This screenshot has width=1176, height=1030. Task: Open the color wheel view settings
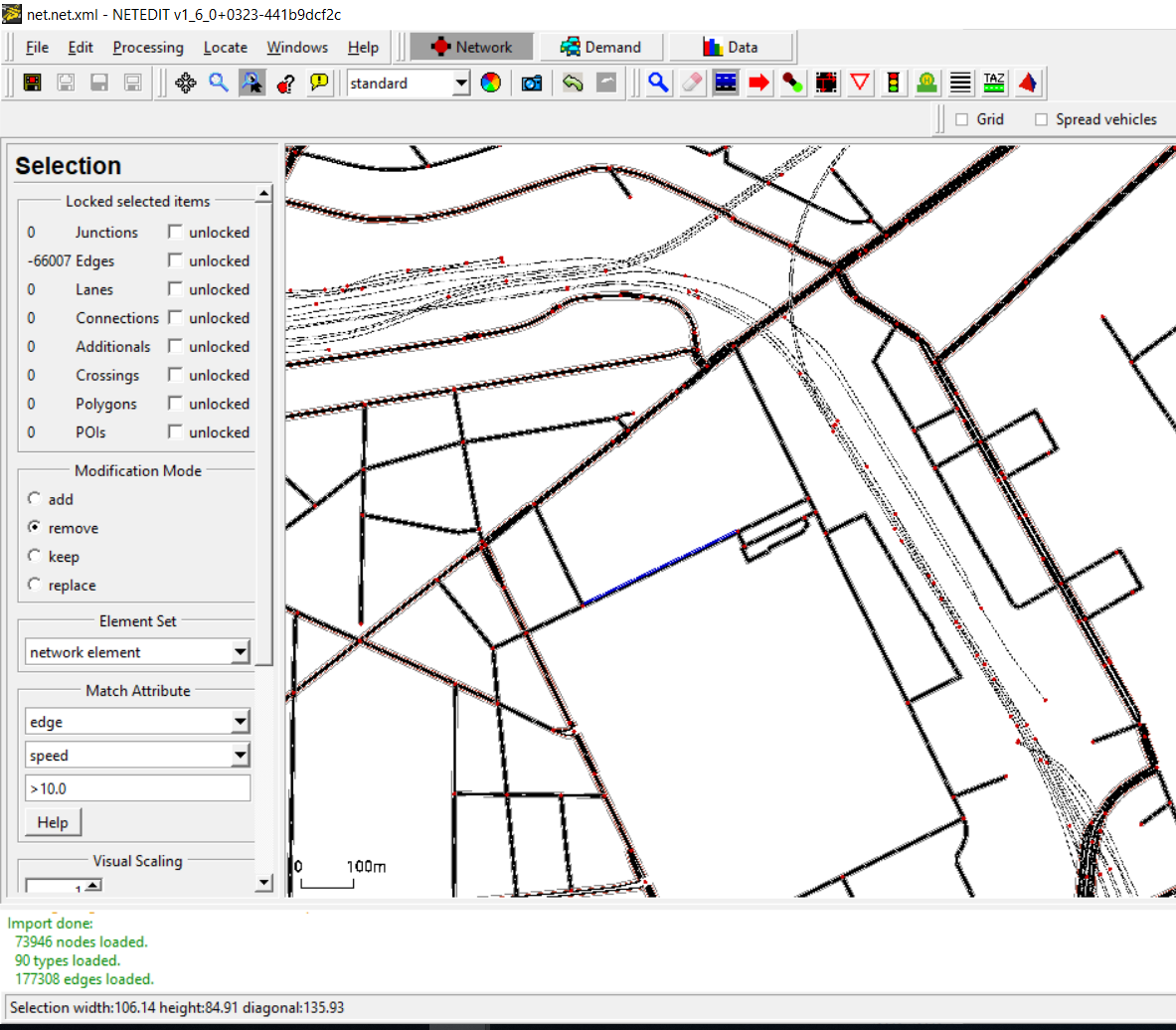(490, 83)
